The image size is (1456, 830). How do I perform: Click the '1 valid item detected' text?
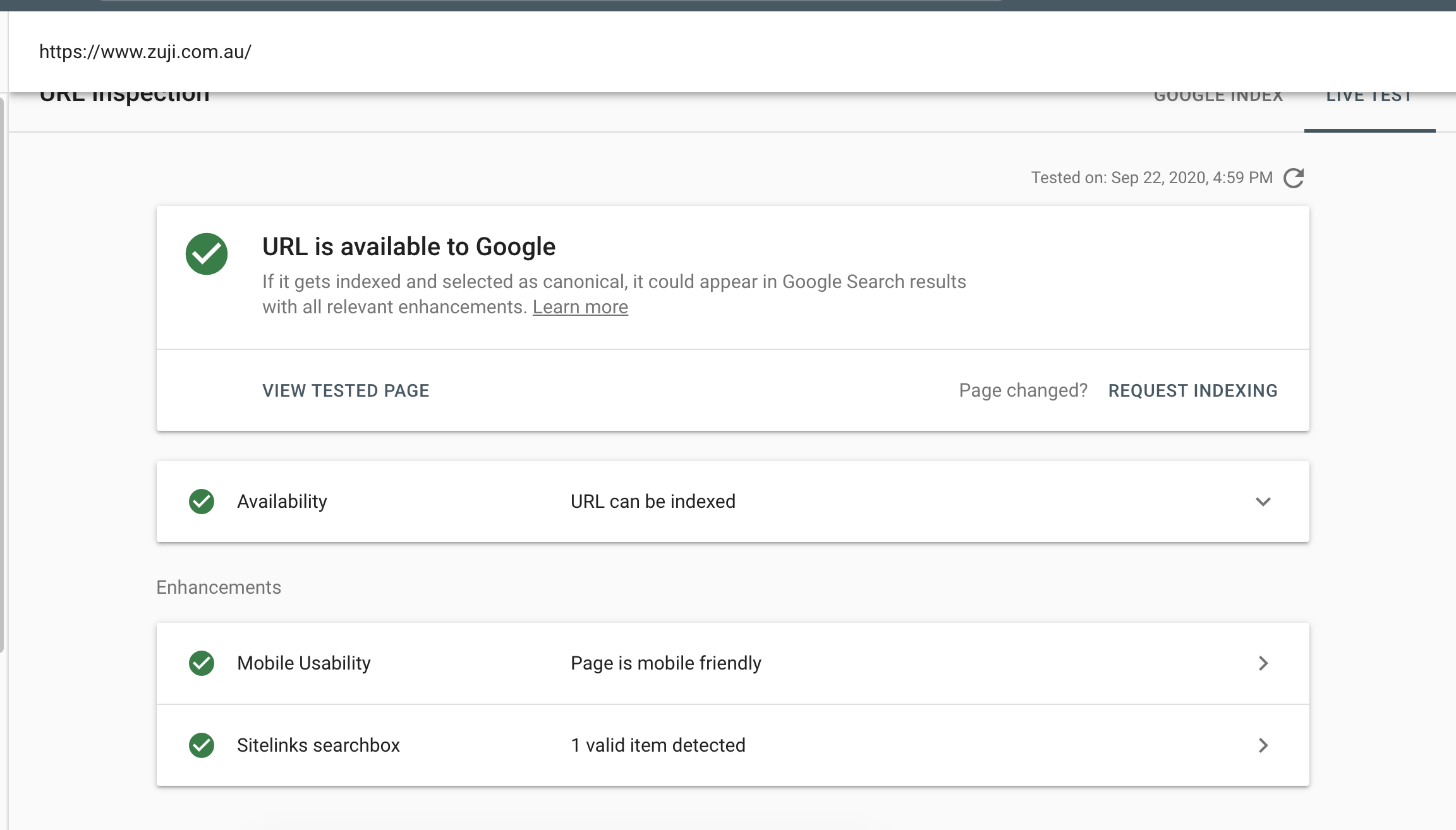(658, 745)
